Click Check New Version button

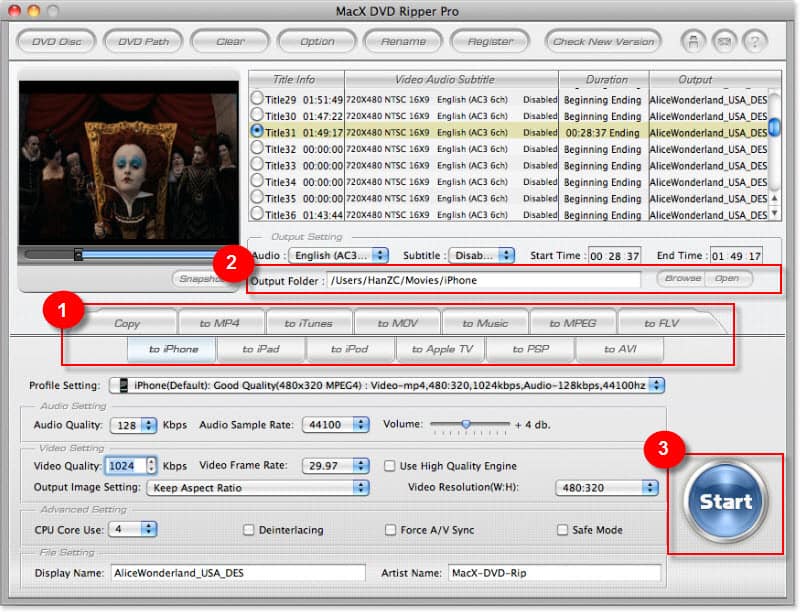pos(603,41)
